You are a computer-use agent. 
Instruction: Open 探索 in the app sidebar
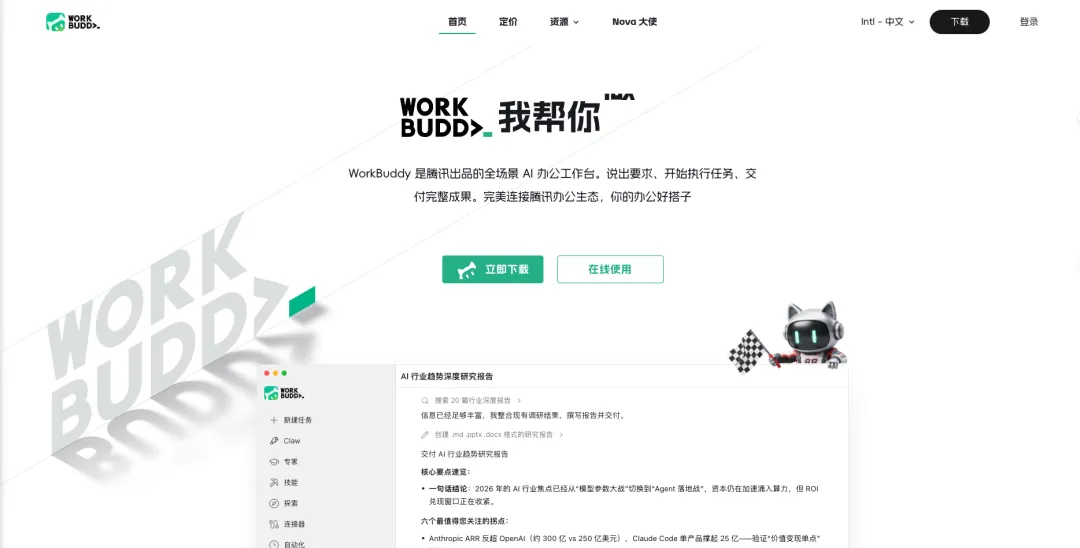pyautogui.click(x=291, y=503)
